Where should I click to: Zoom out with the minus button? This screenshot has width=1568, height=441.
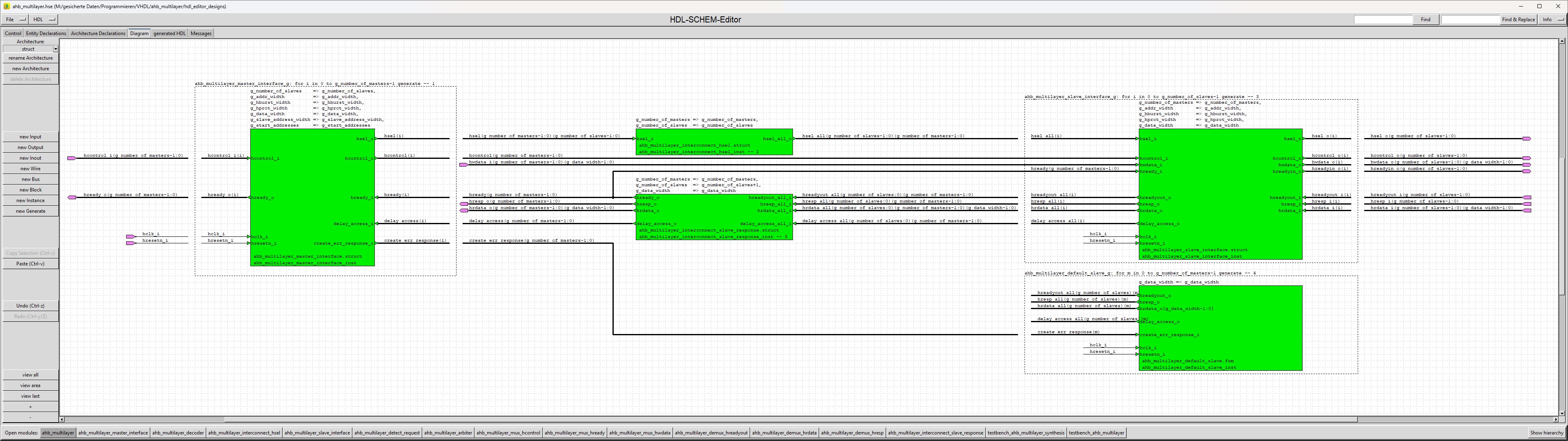pyautogui.click(x=31, y=417)
